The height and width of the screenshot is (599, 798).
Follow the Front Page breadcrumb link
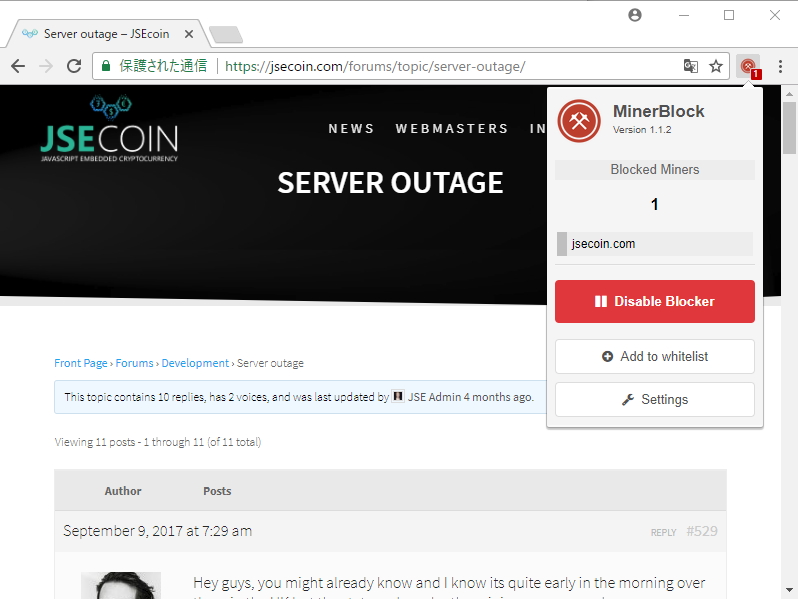80,363
